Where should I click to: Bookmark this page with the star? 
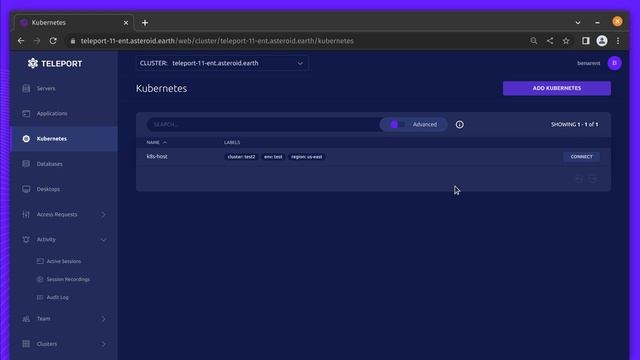(566, 41)
